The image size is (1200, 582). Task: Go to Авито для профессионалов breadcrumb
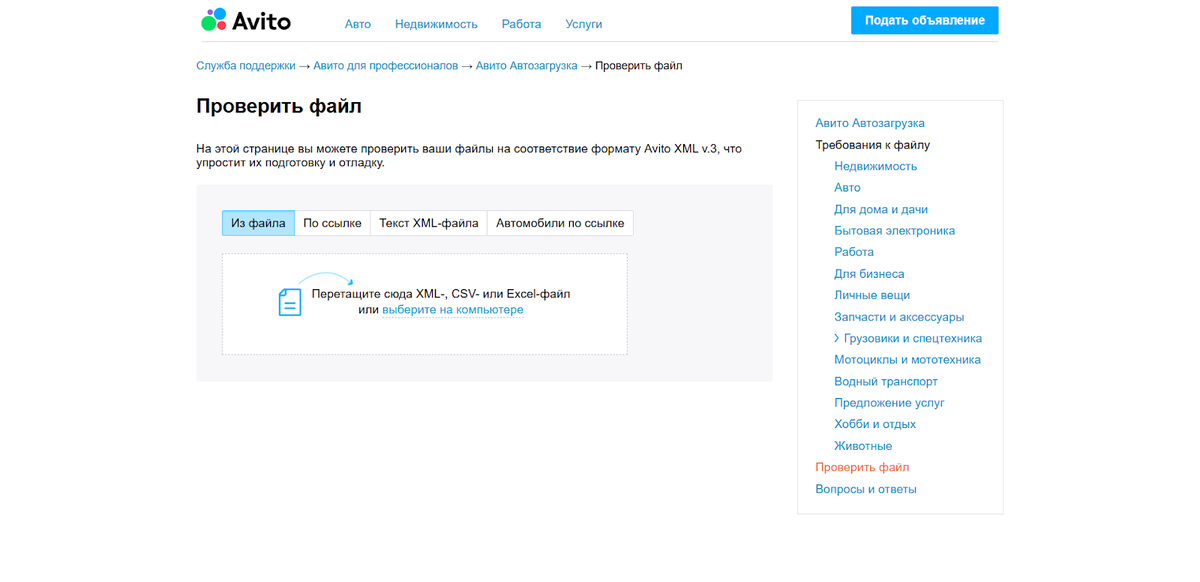[x=386, y=66]
